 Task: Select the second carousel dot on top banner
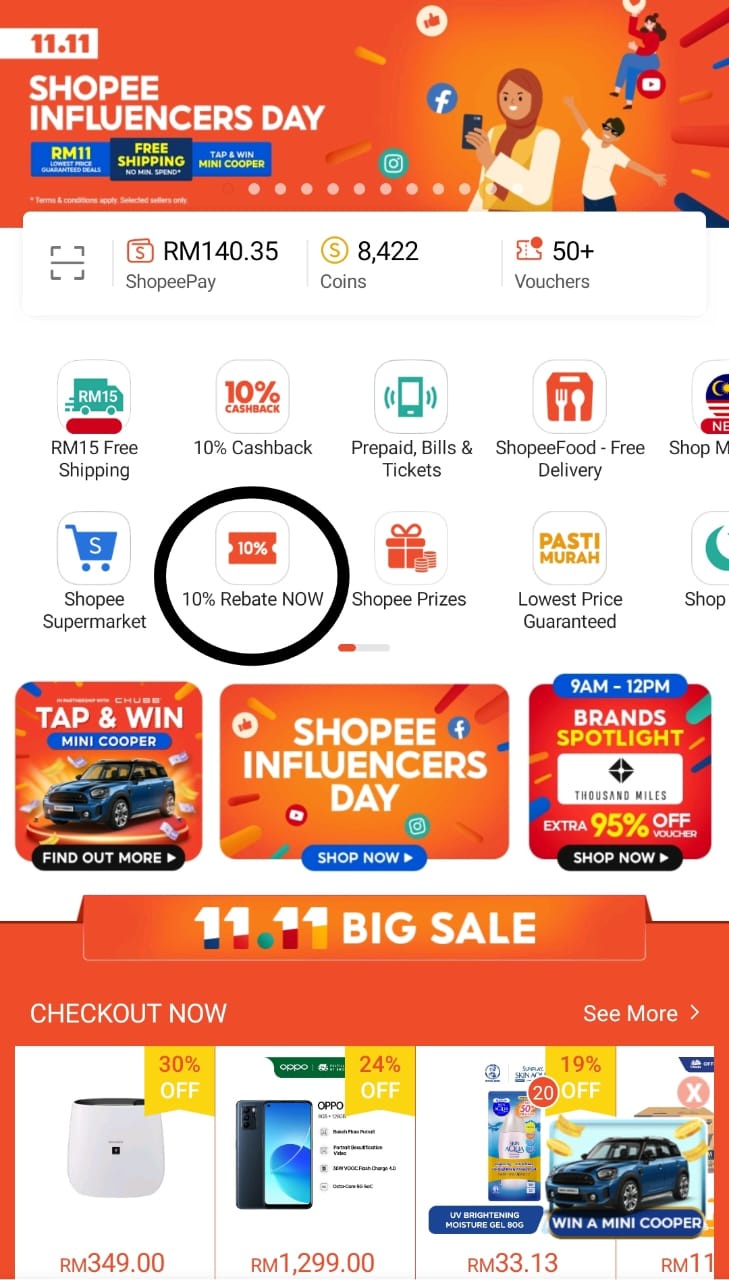click(254, 188)
